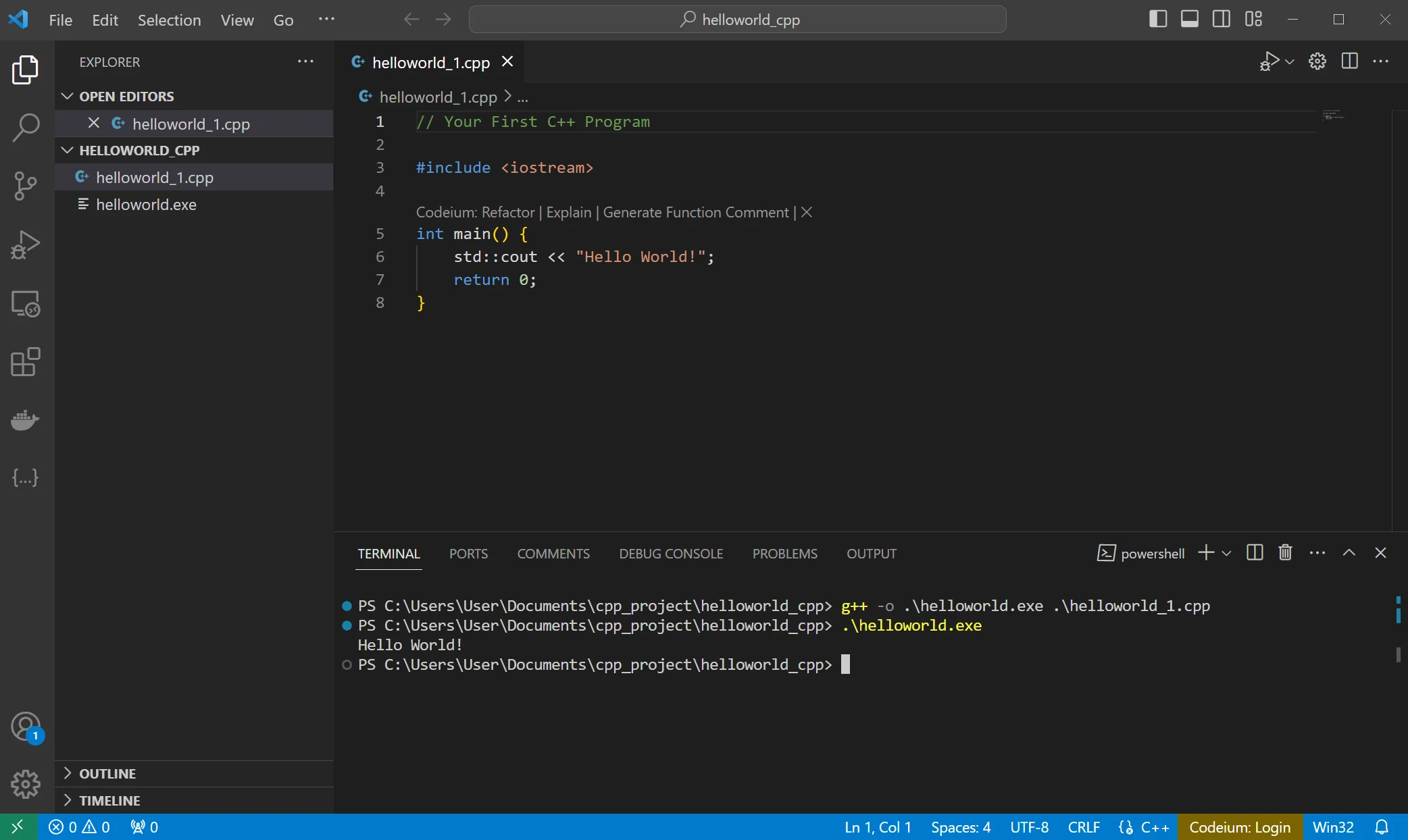Screen dimensions: 1408x840
Task: Click the Debug C/C++ File run icon
Action: coord(1269,61)
